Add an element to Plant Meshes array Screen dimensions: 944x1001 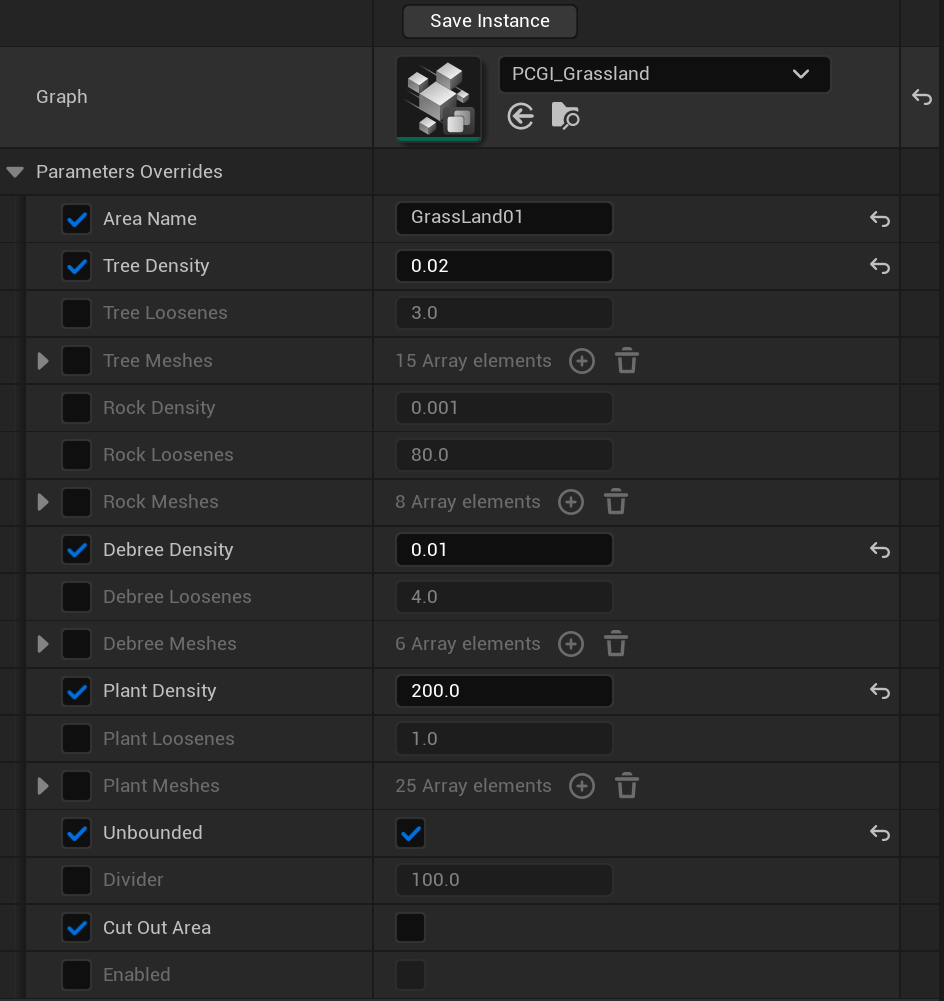[581, 786]
